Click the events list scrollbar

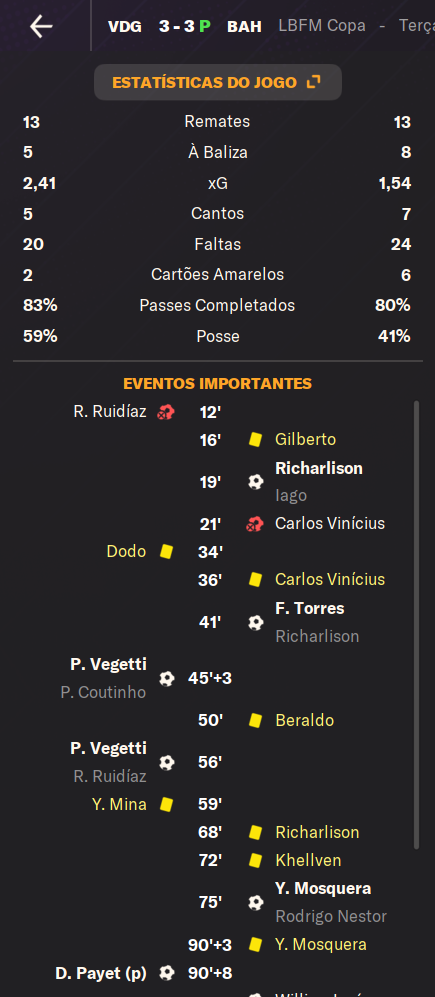417,624
